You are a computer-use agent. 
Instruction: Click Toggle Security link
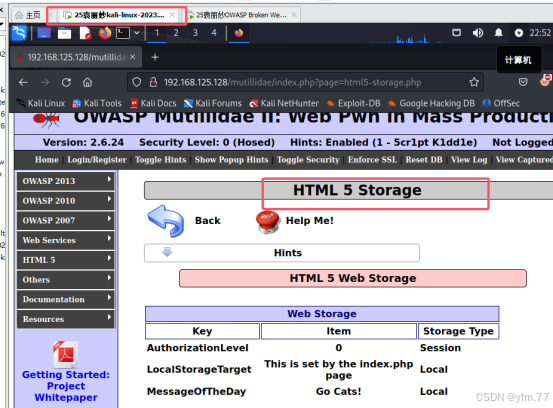(x=308, y=160)
